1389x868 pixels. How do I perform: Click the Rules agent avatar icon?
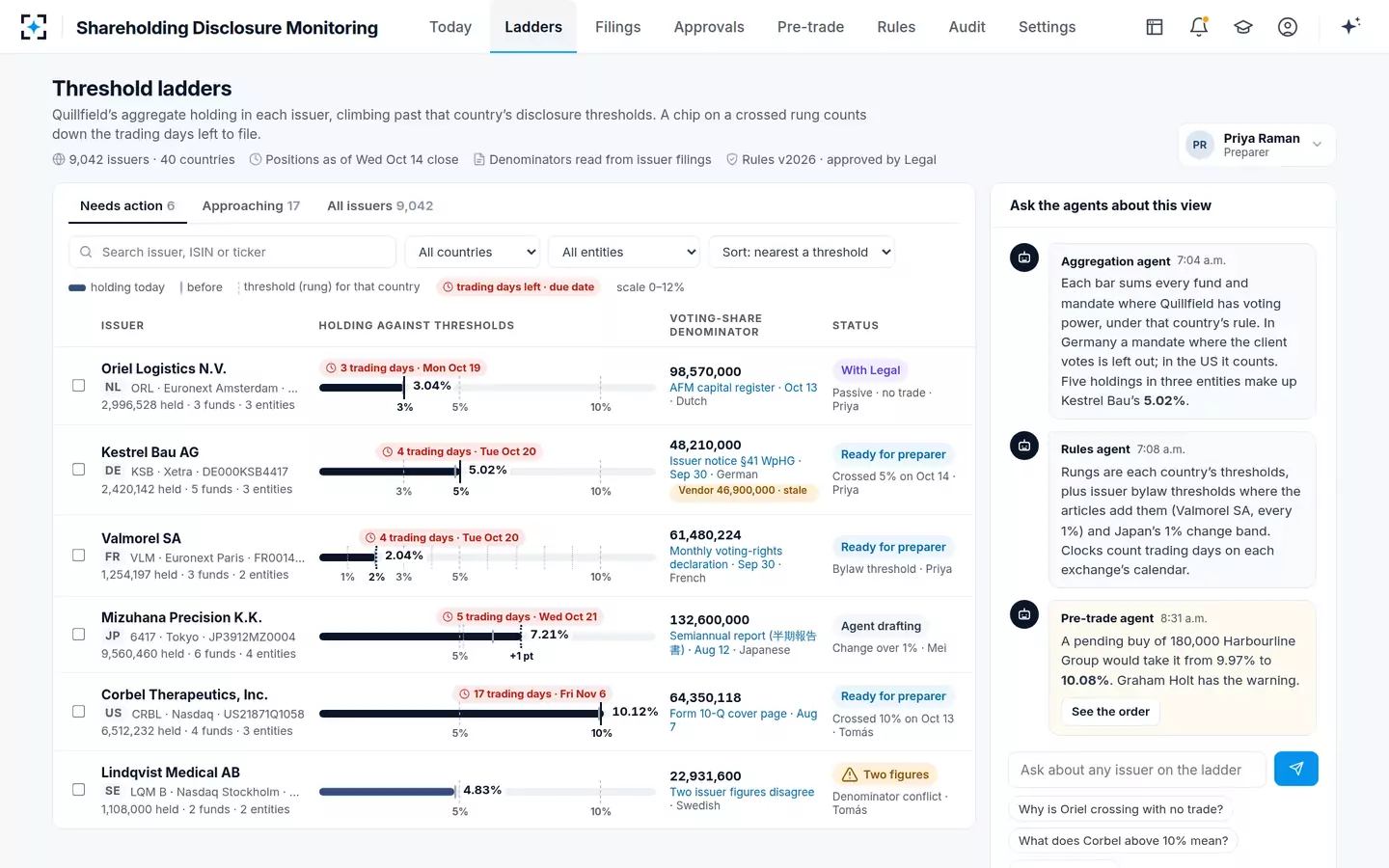pyautogui.click(x=1024, y=446)
